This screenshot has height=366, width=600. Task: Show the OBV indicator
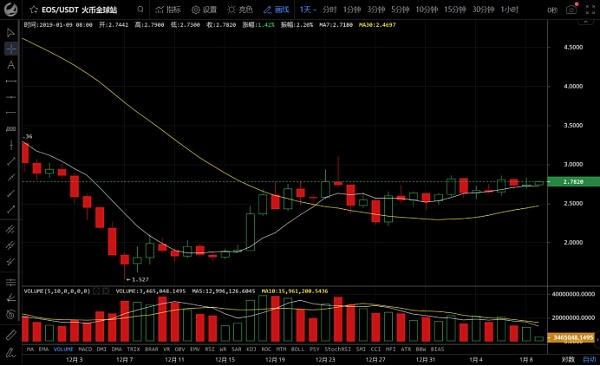[180, 349]
